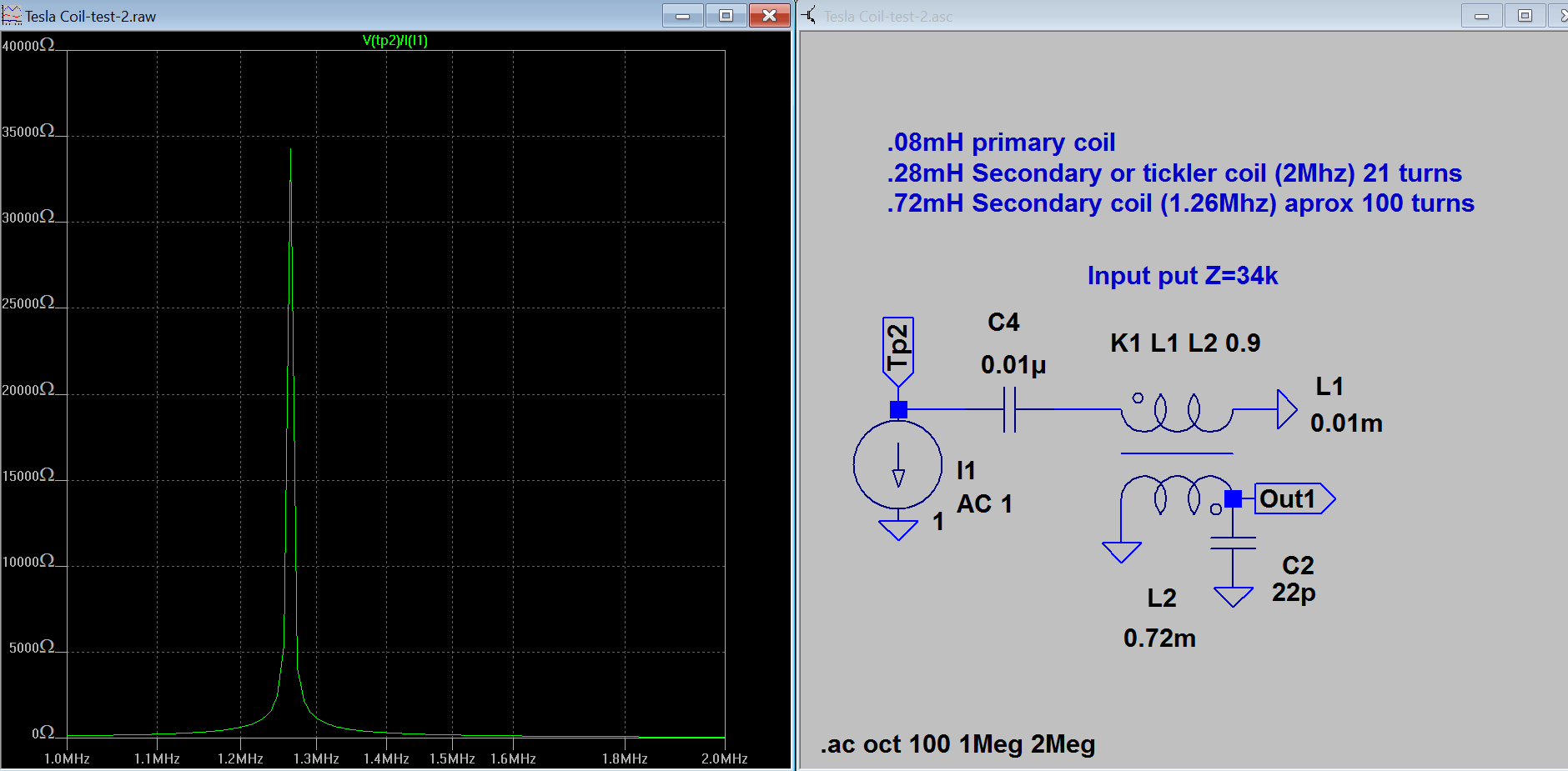Select the L1 inductor coil symbol
The image size is (1568, 771).
(1176, 411)
